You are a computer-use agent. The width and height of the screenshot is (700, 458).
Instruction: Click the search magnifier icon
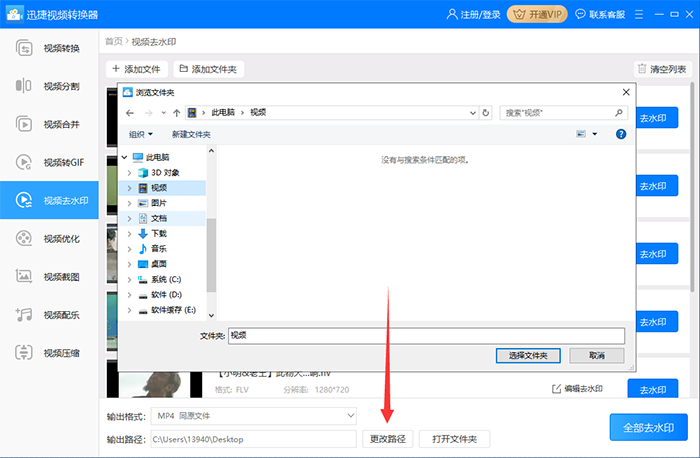[x=619, y=113]
